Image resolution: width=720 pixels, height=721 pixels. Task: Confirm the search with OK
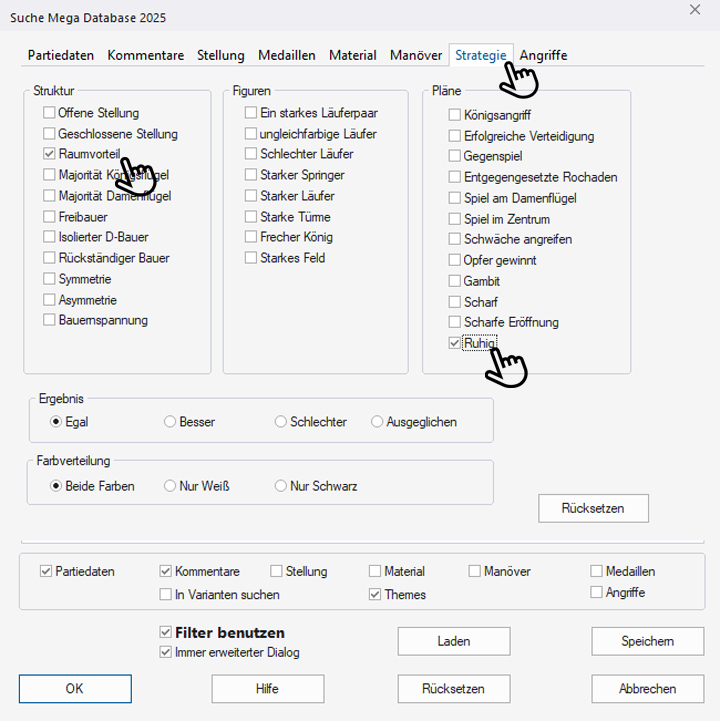point(75,689)
